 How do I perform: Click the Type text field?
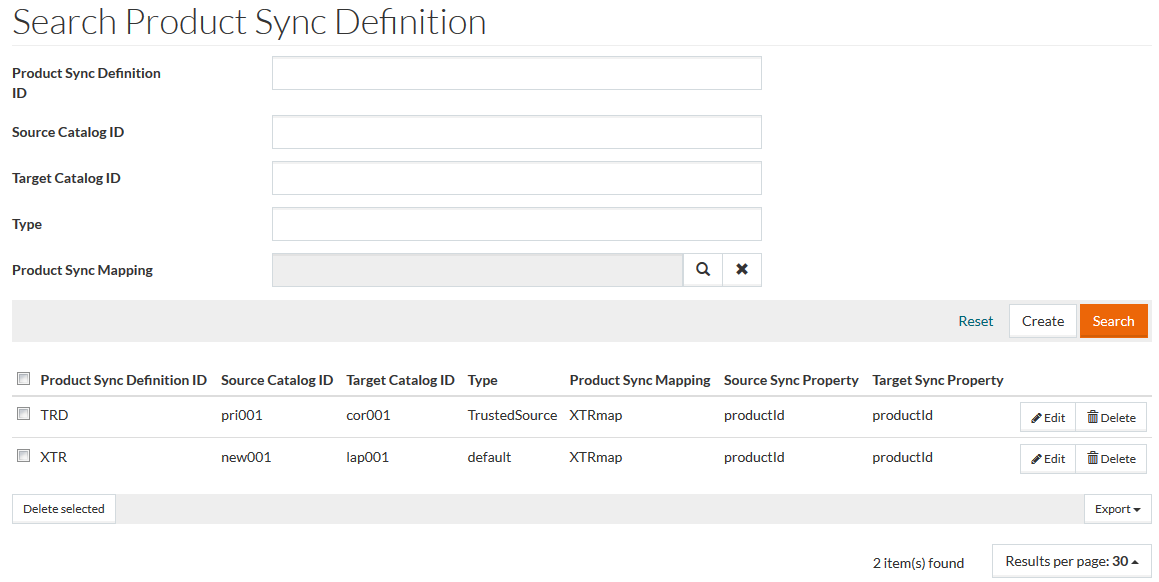click(x=516, y=224)
